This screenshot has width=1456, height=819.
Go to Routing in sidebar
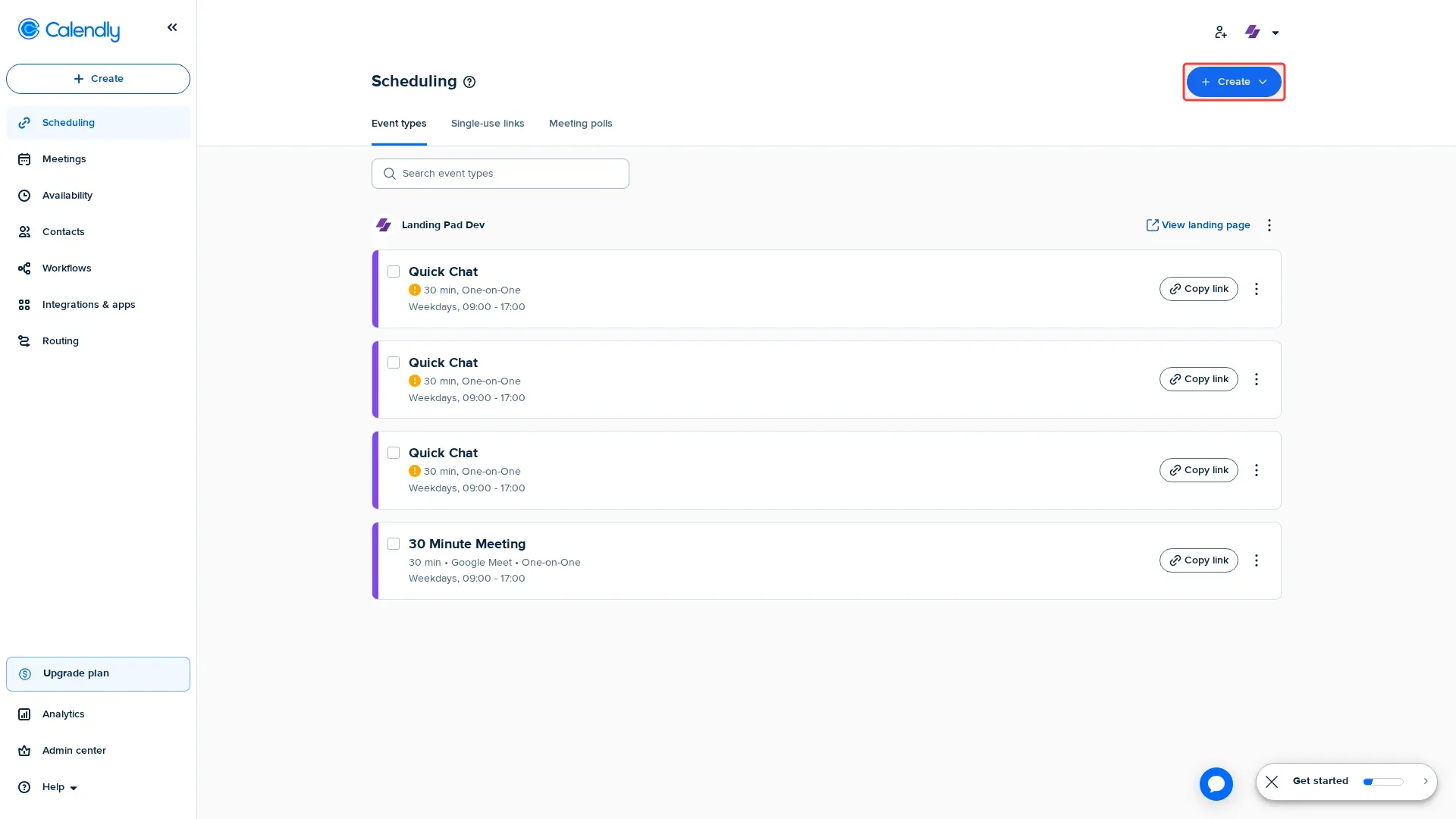(x=60, y=341)
